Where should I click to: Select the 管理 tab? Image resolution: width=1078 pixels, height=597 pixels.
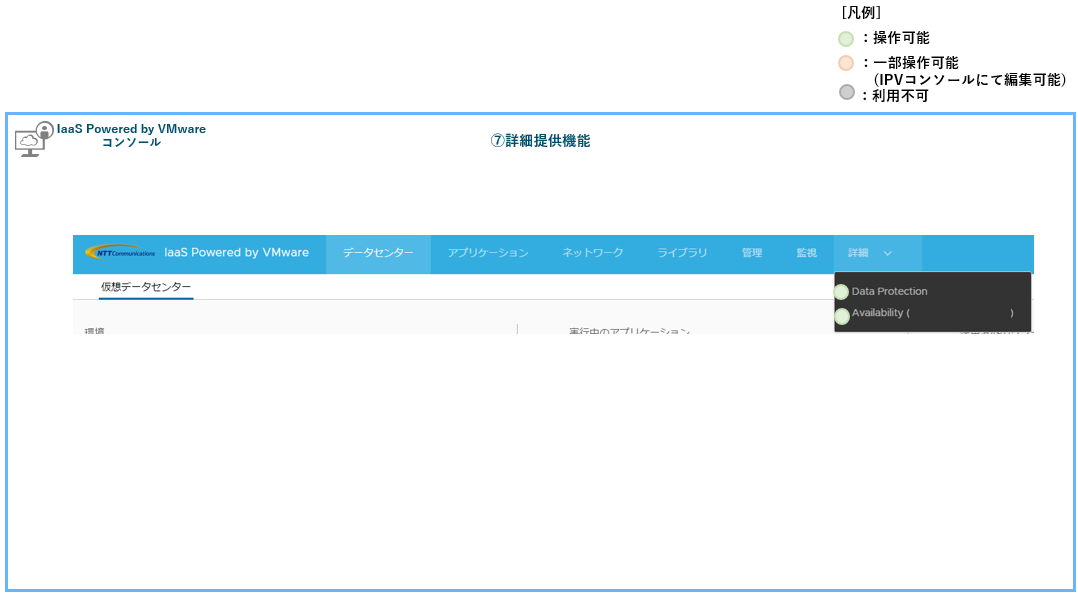751,253
